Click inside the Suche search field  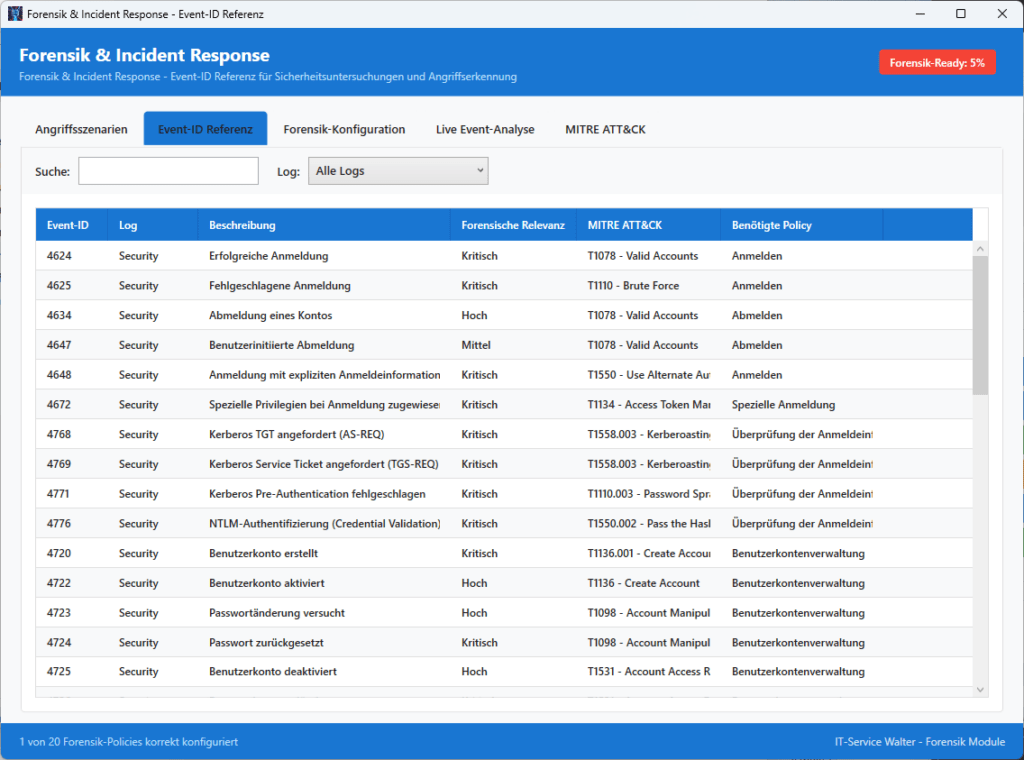tap(167, 170)
